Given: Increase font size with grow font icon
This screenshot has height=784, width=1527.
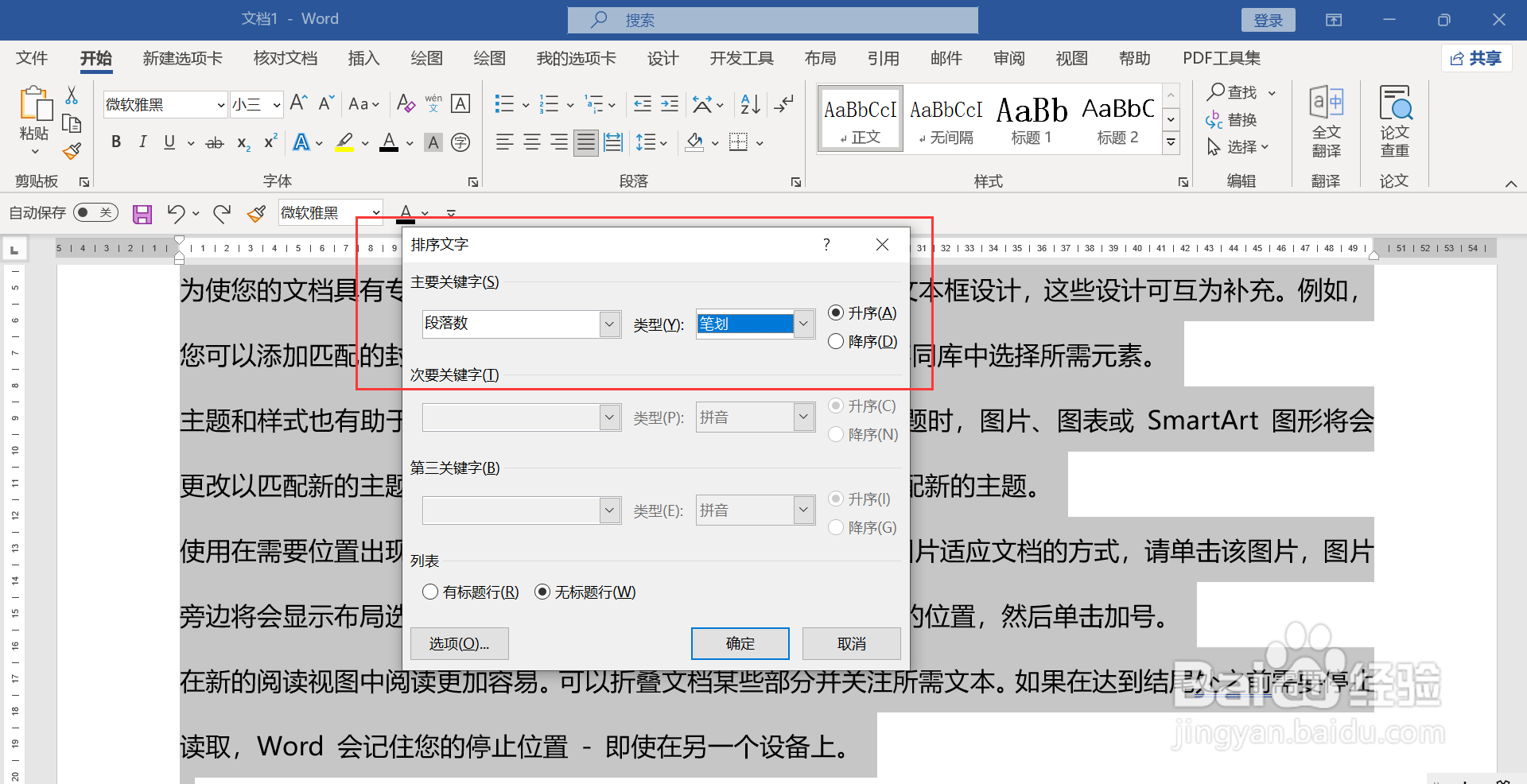Looking at the screenshot, I should click(x=298, y=103).
